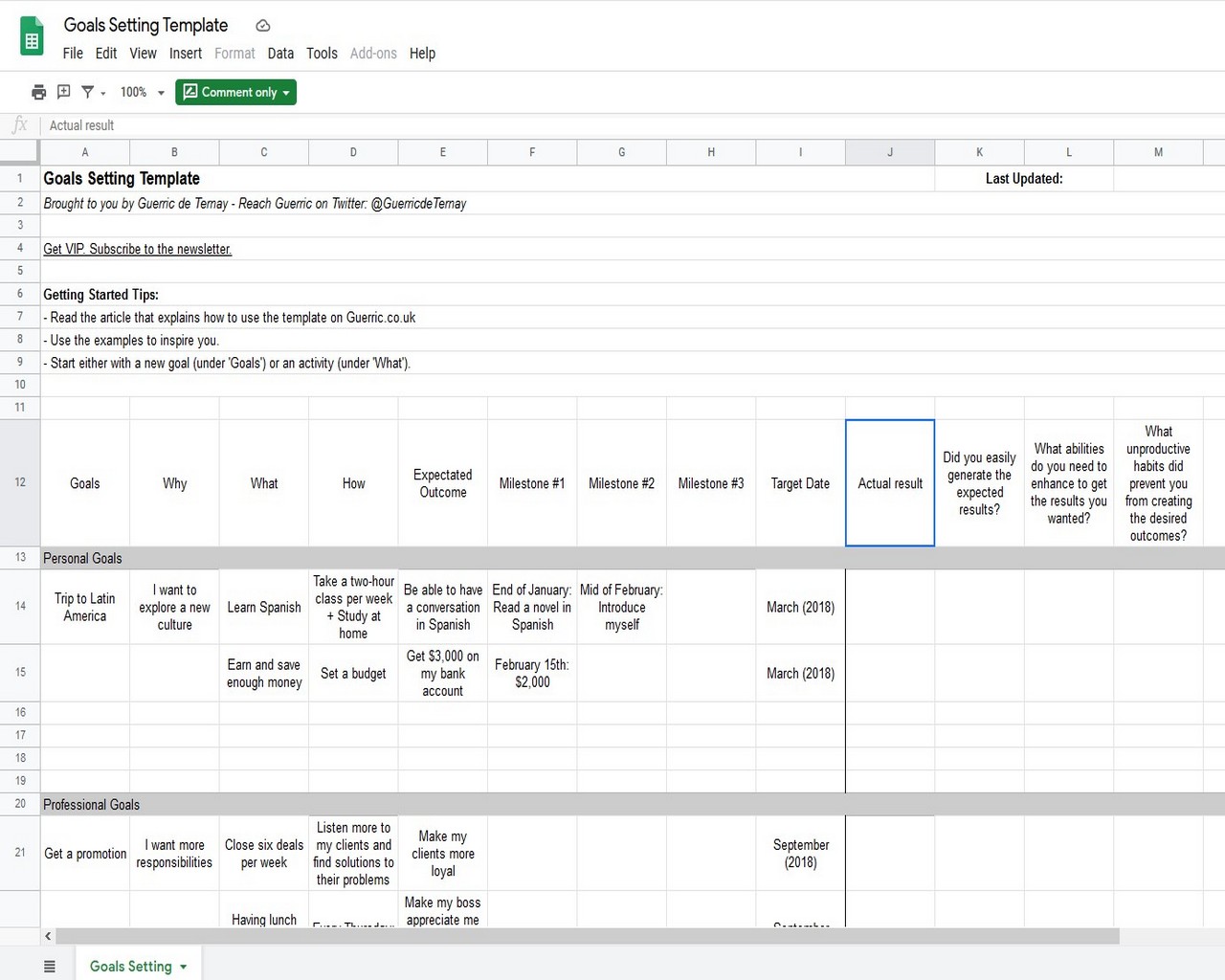The width and height of the screenshot is (1225, 980).
Task: Click the Comment only mode icon
Action: (x=189, y=92)
